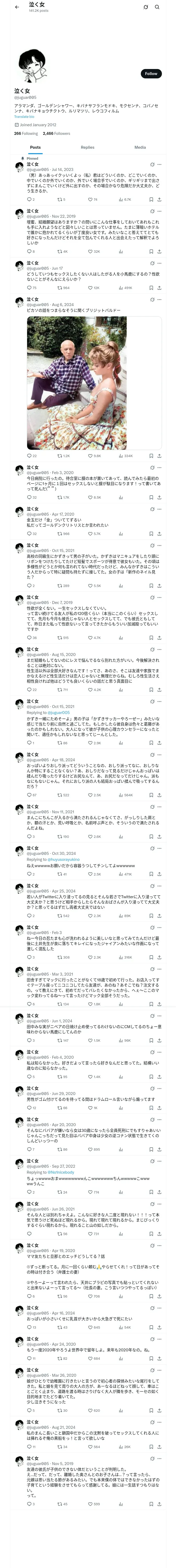Open the 2,466 Followers list
Screen dimensions: 176x1568
[56, 133]
